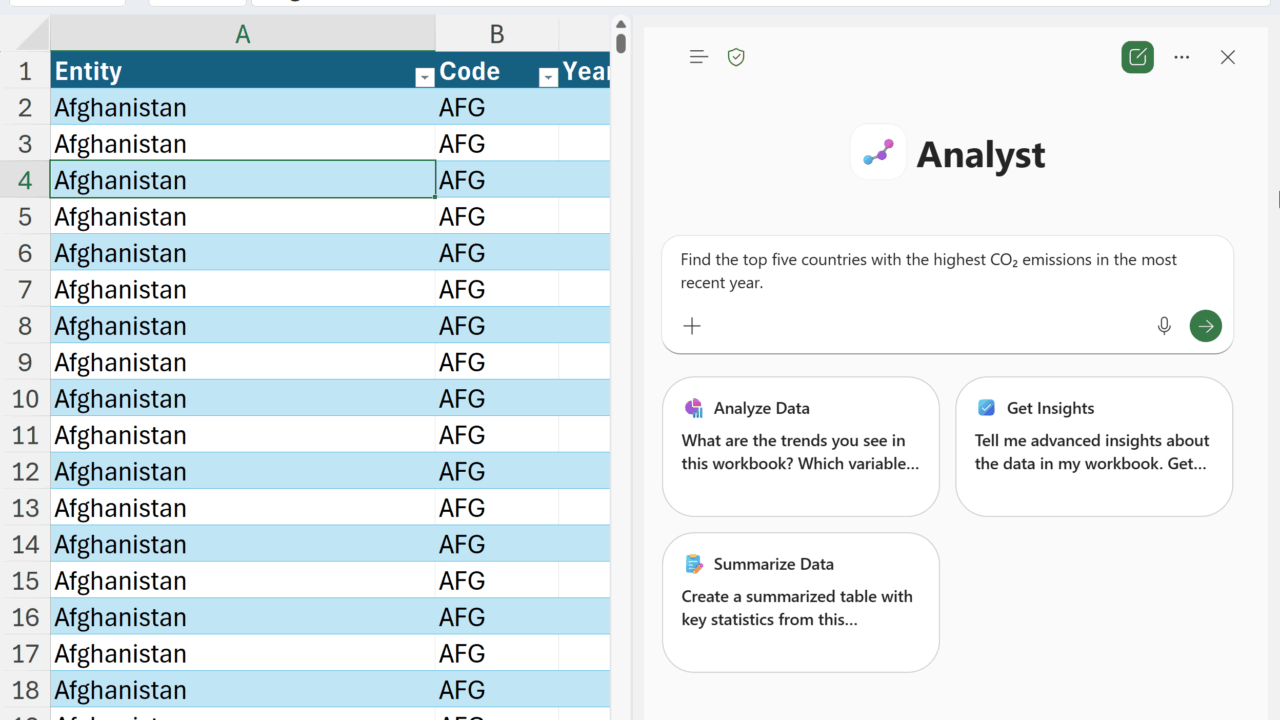Click the microphone voice input icon
The height and width of the screenshot is (720, 1280).
point(1164,326)
